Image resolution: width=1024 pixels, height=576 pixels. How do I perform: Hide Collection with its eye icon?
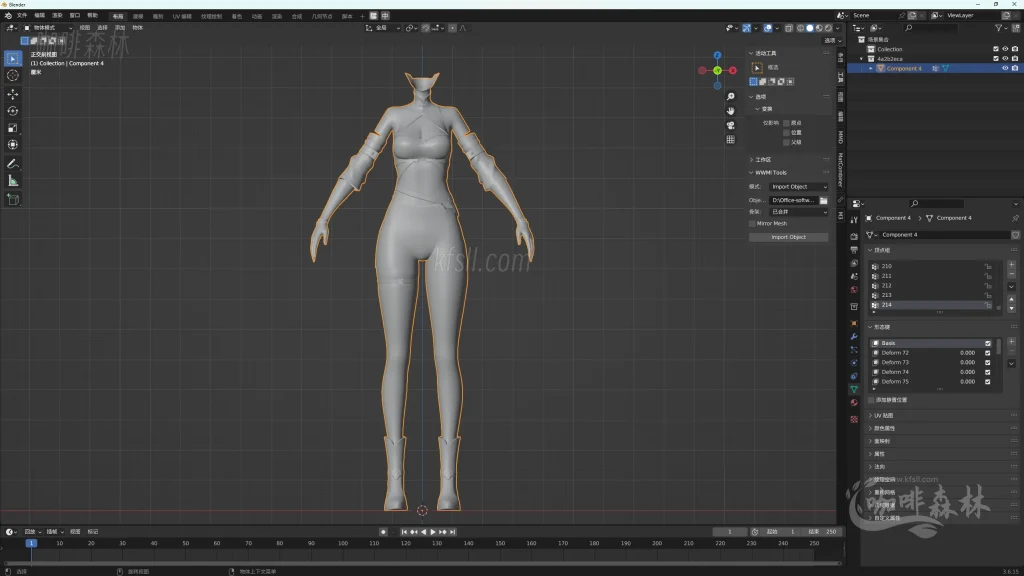pos(1005,49)
